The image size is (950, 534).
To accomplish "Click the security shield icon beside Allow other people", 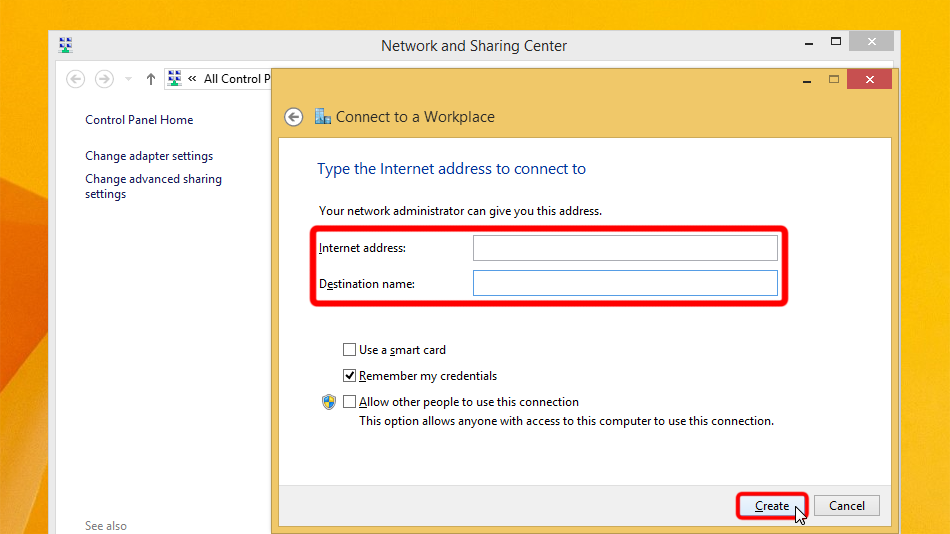I will [329, 402].
